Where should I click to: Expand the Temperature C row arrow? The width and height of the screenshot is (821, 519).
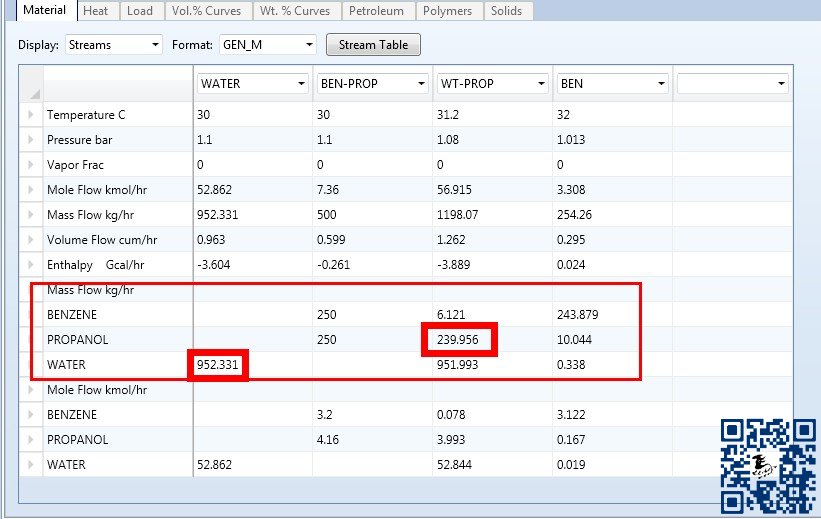point(31,115)
